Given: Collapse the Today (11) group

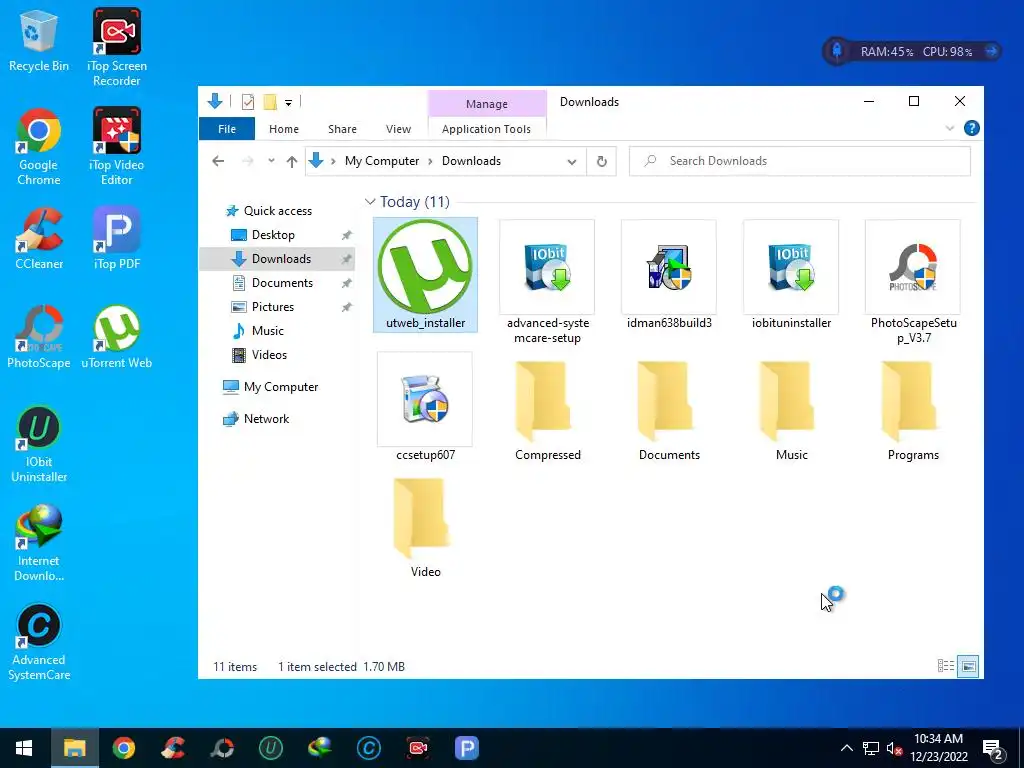Looking at the screenshot, I should 370,202.
